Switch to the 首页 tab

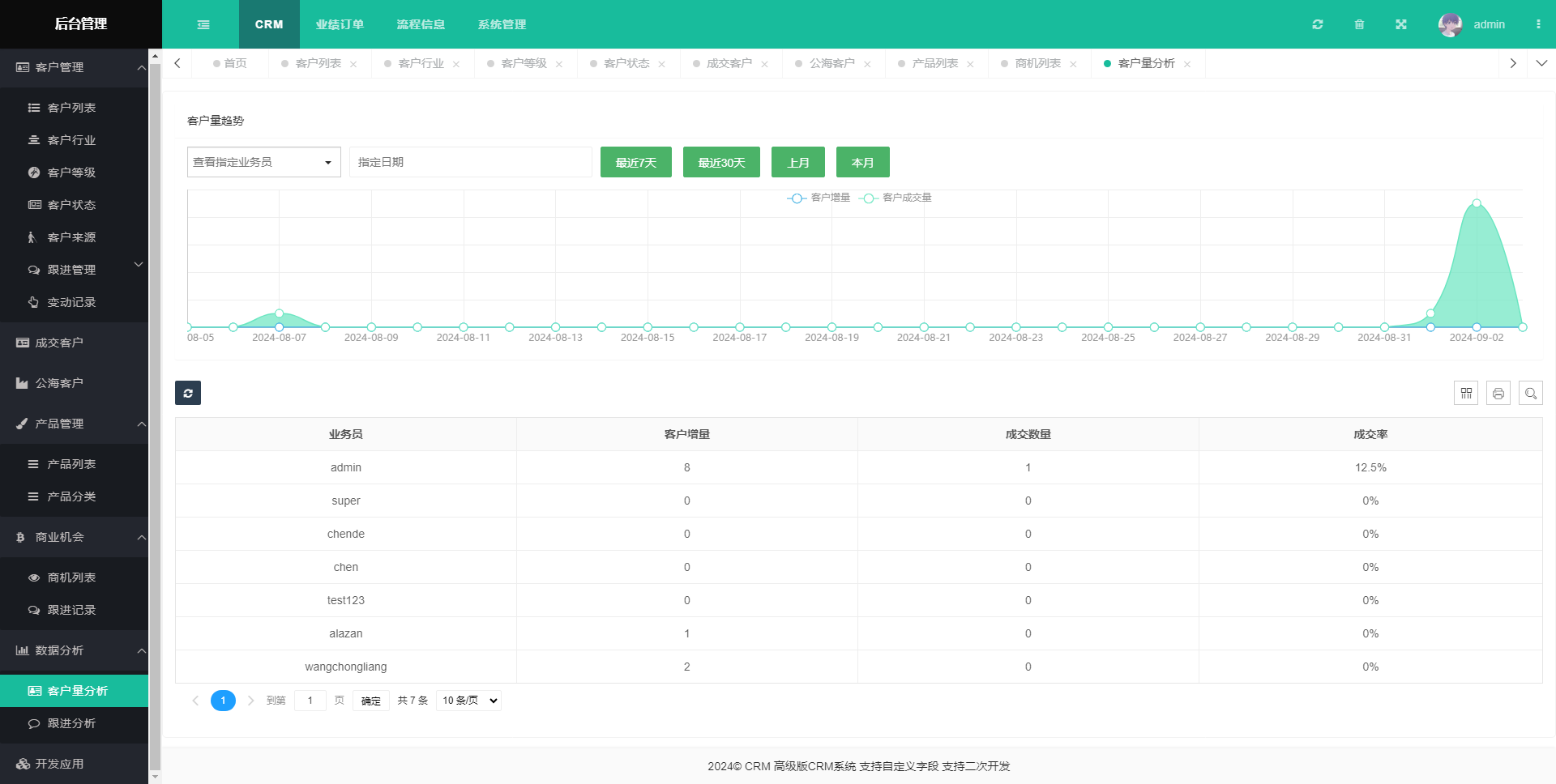click(x=230, y=63)
